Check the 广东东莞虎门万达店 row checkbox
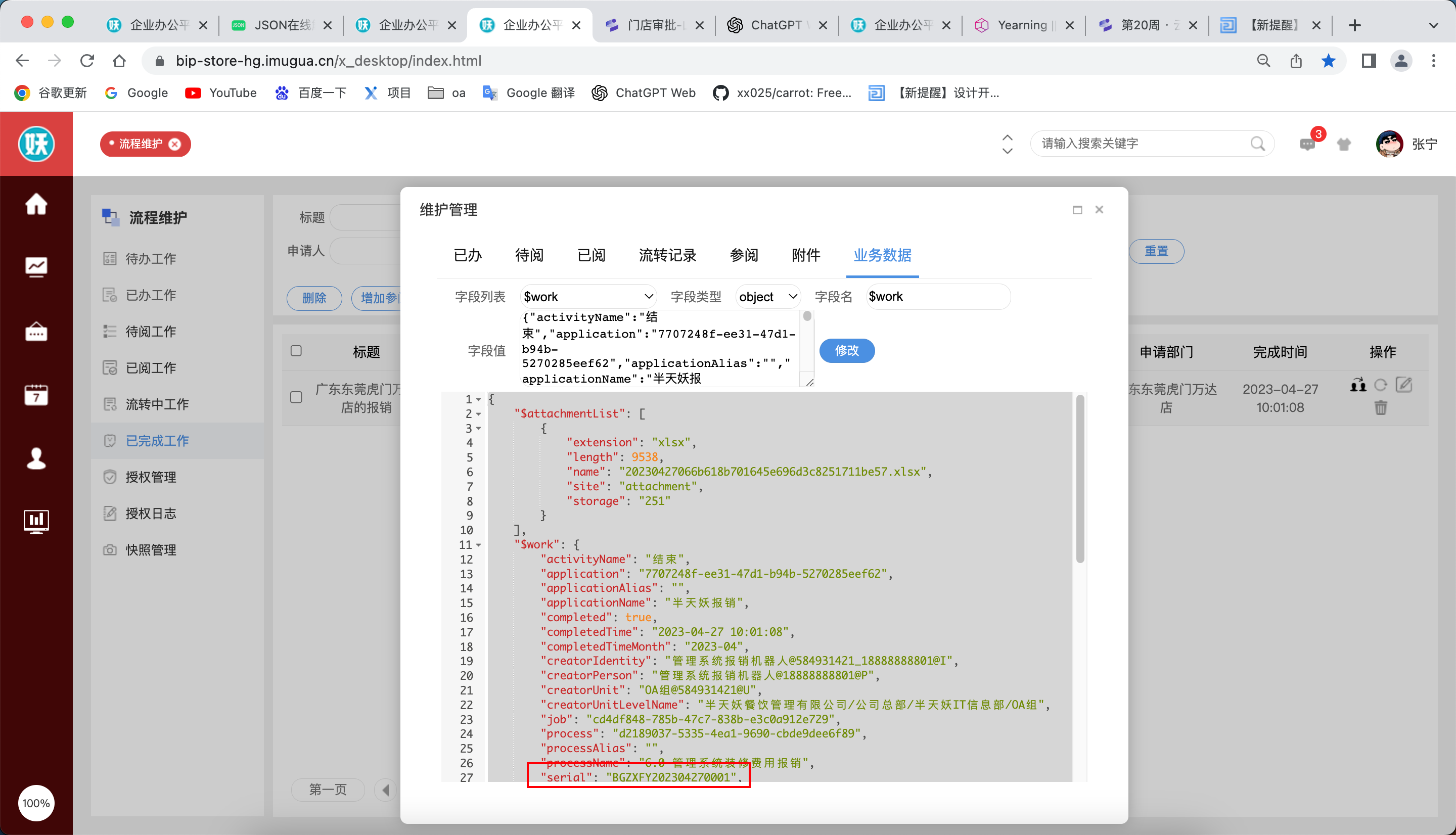 (296, 397)
